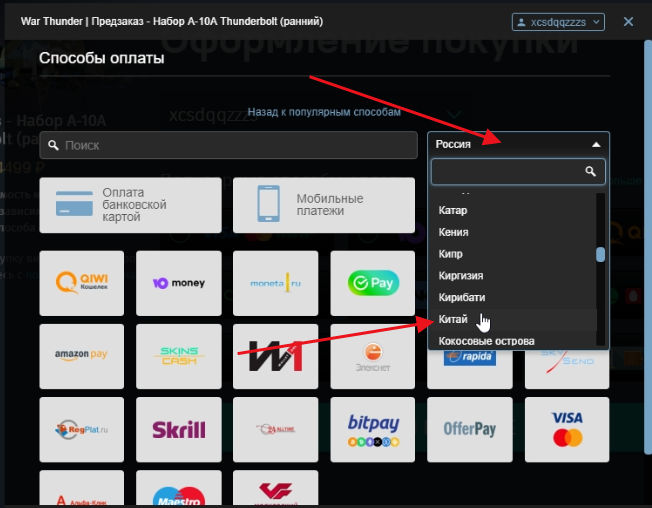Select Кокосовые острова from country list
Image resolution: width=652 pixels, height=508 pixels.
click(513, 341)
